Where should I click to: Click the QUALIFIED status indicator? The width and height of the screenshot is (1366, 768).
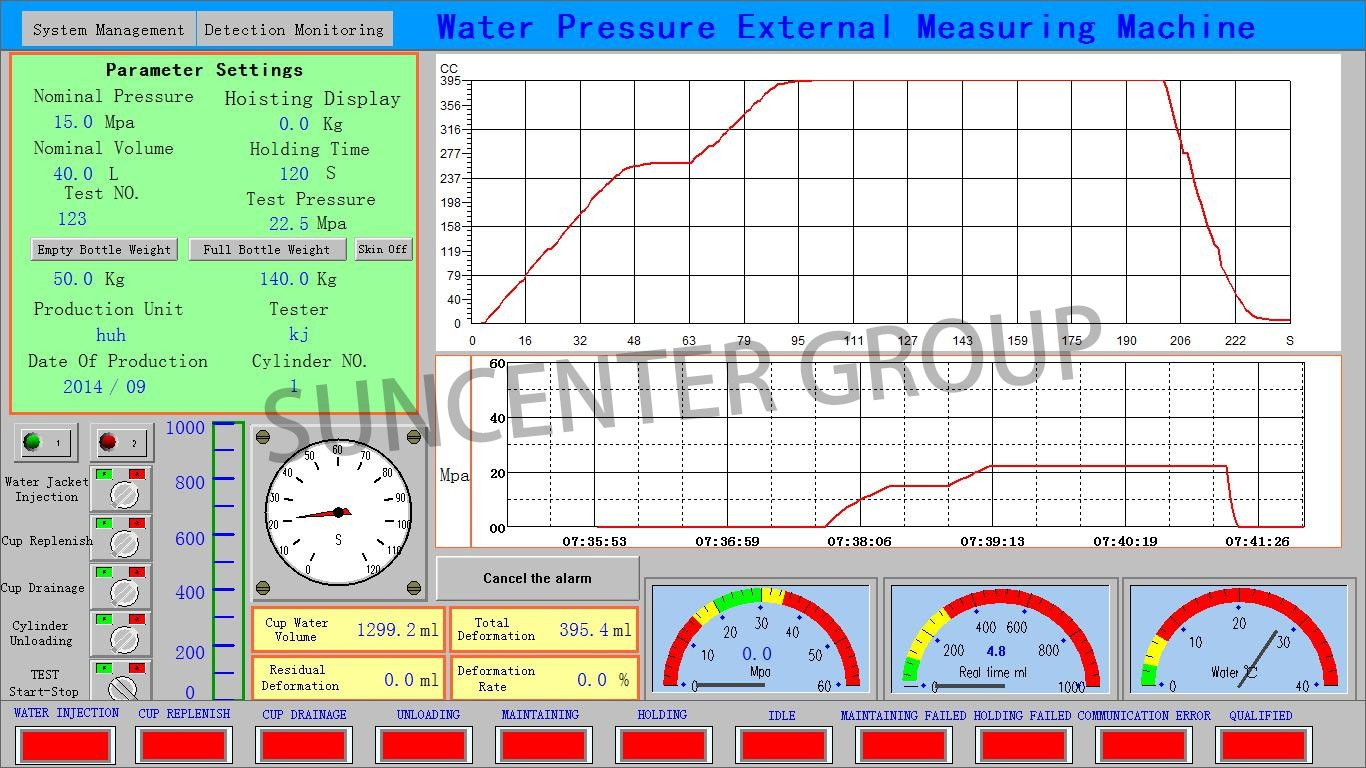click(1263, 745)
